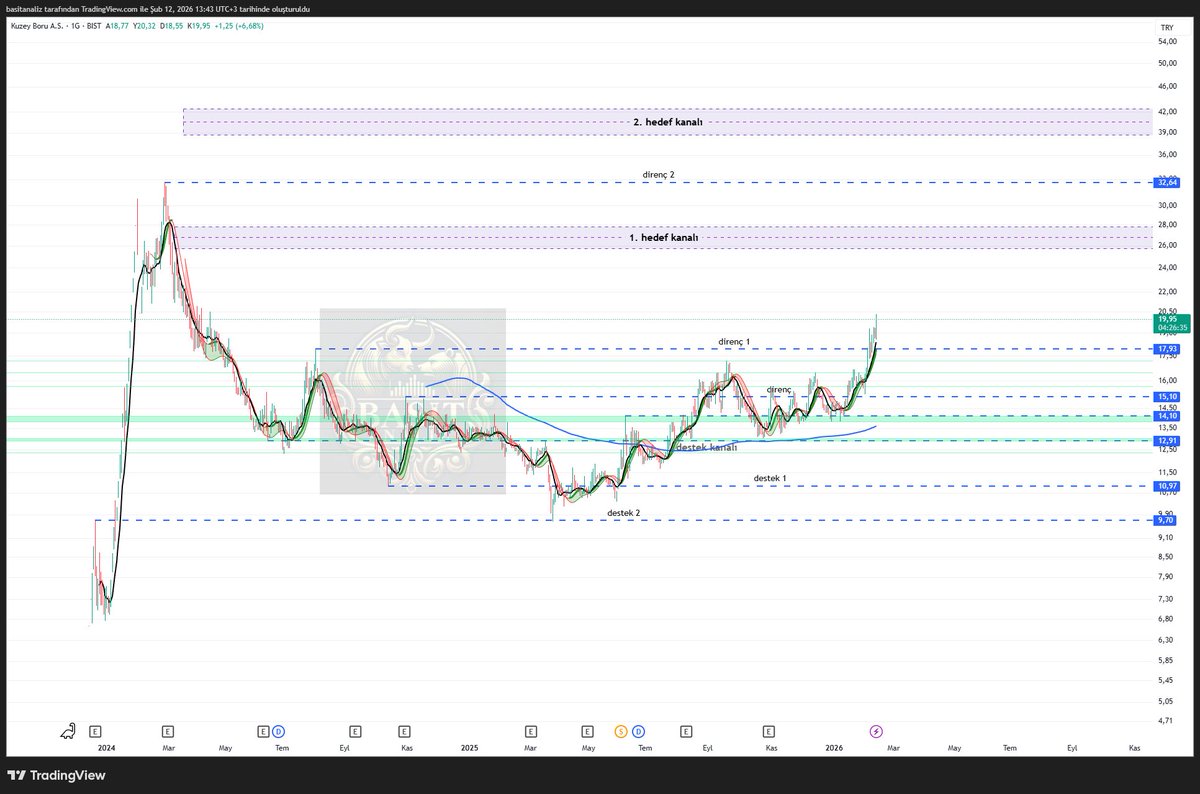Click the 10,97 price label

coord(1167,486)
